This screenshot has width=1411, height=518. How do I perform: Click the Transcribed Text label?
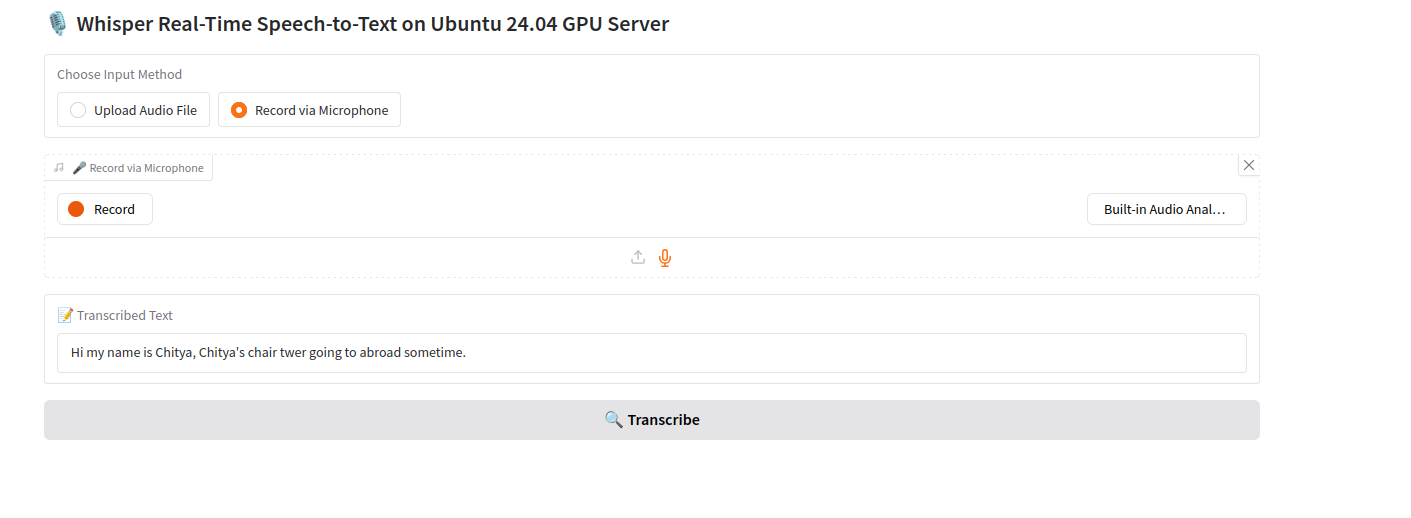point(125,315)
